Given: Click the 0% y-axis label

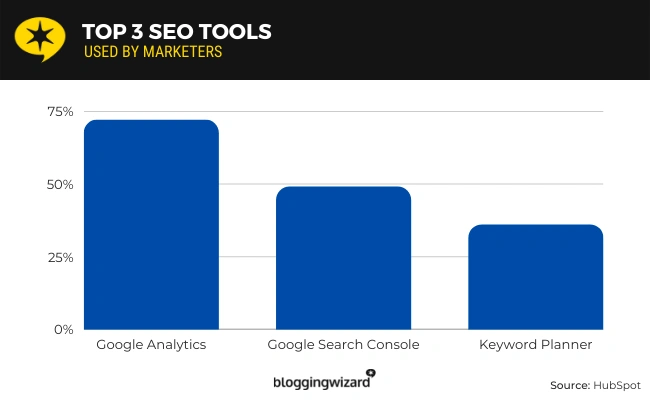Looking at the screenshot, I should point(64,329).
